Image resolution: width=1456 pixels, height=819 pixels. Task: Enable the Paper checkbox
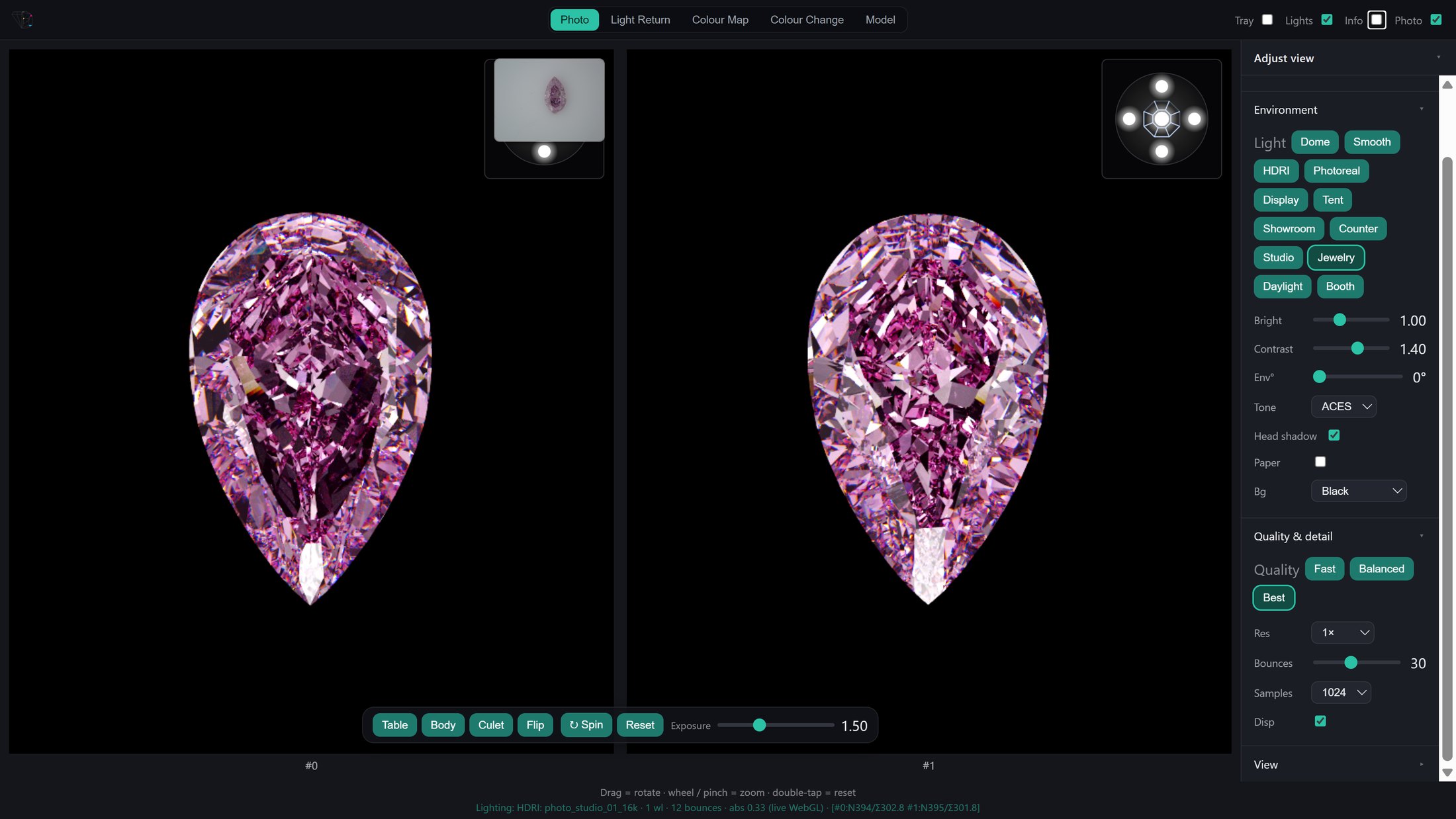click(1320, 462)
